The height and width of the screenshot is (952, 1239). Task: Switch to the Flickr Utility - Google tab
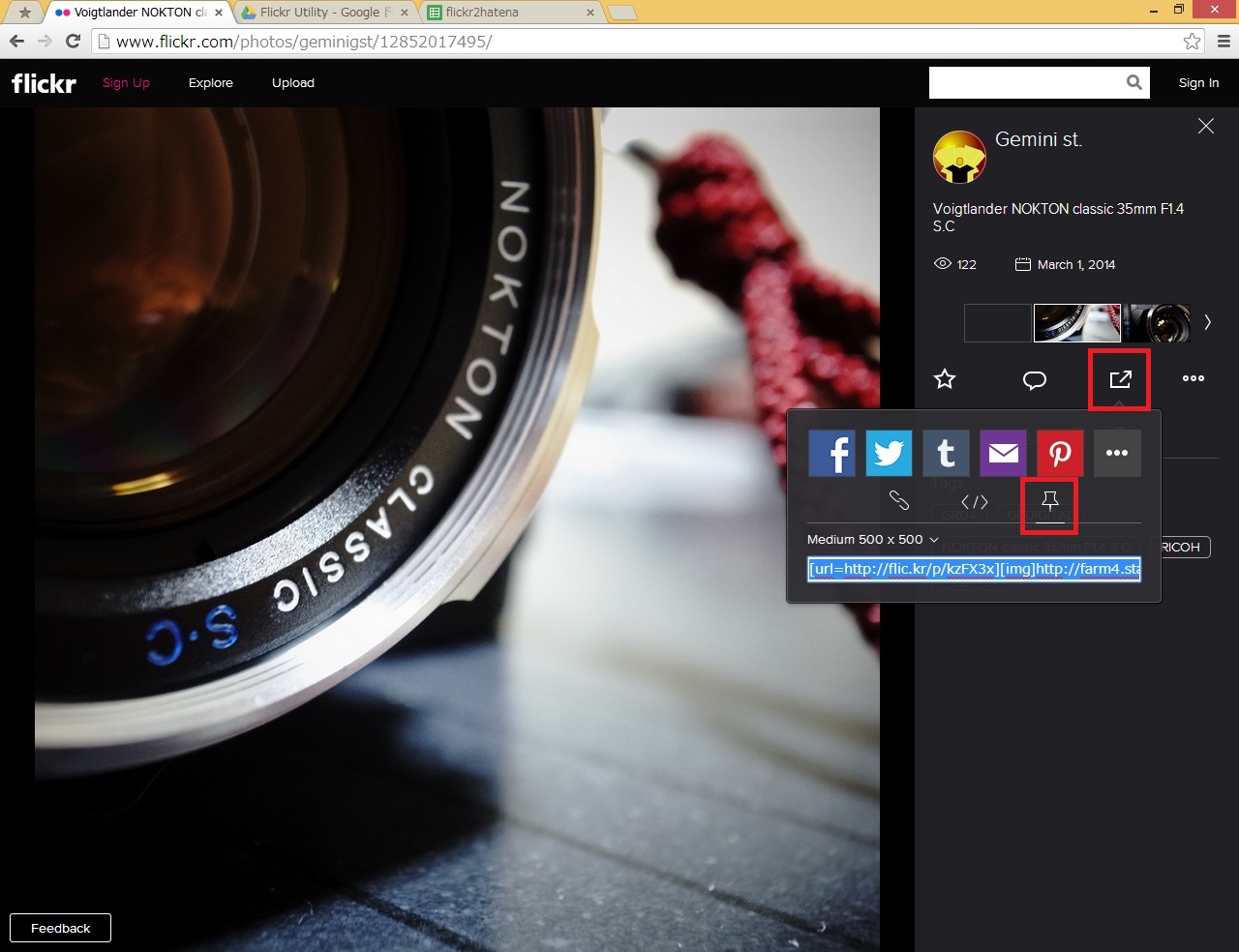pos(325,13)
